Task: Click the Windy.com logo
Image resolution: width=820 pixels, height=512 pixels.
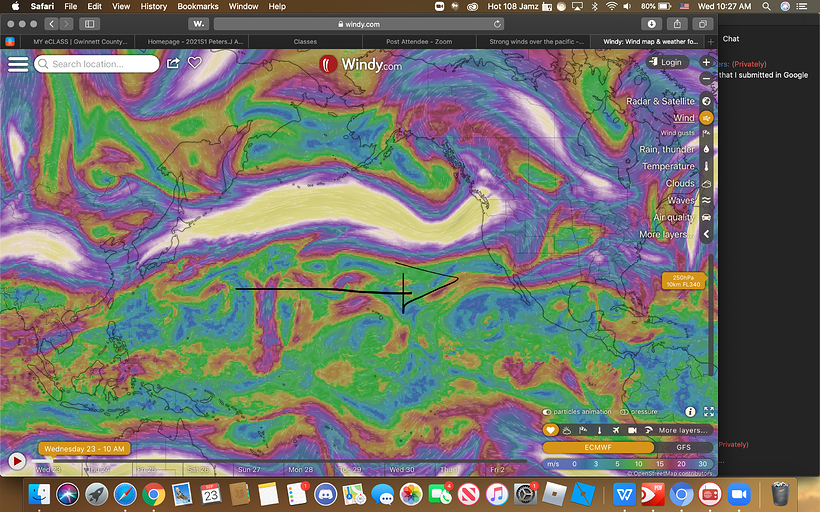Action: tap(360, 65)
